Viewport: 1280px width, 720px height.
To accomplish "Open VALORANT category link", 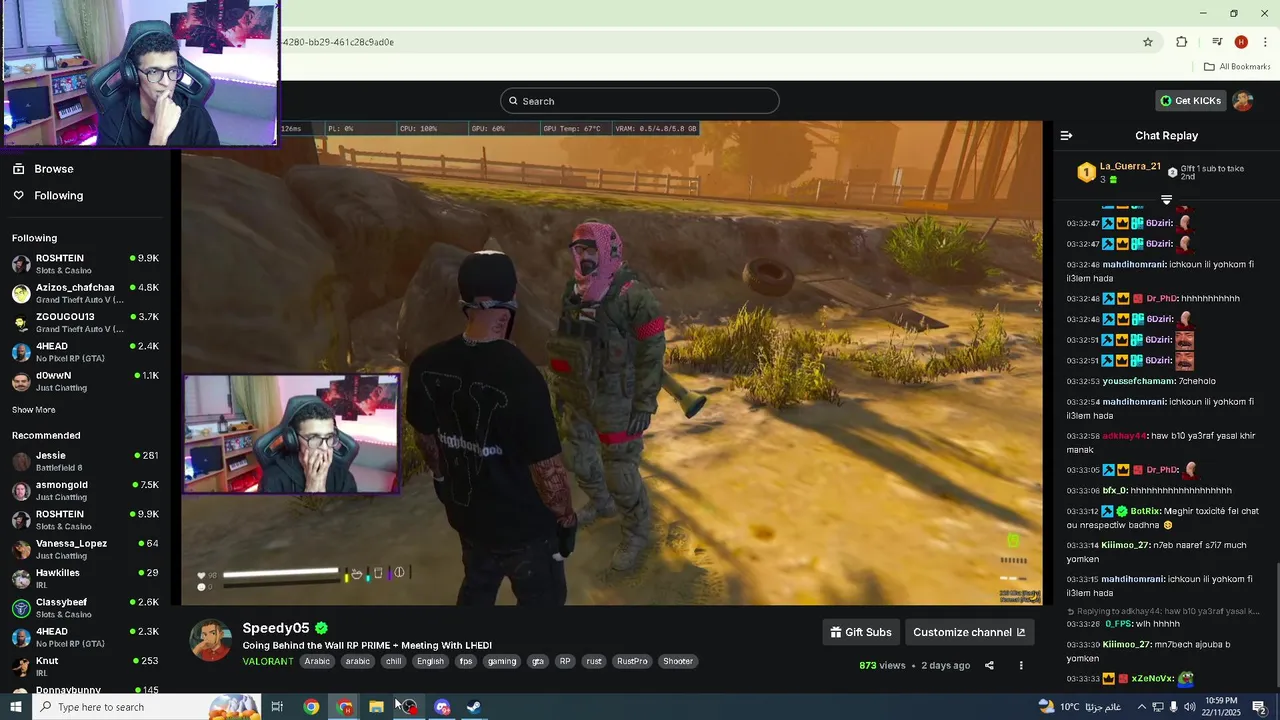I will [x=268, y=661].
